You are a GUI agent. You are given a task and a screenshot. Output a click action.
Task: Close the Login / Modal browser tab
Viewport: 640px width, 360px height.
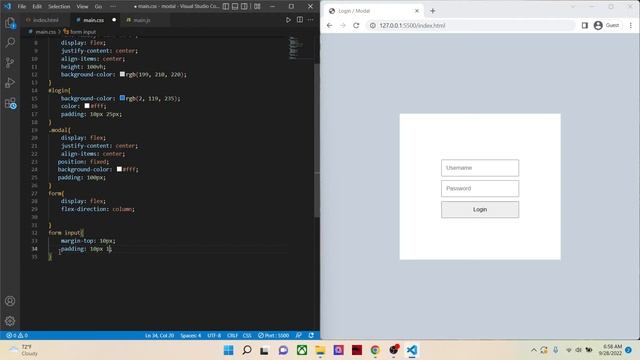pos(417,11)
